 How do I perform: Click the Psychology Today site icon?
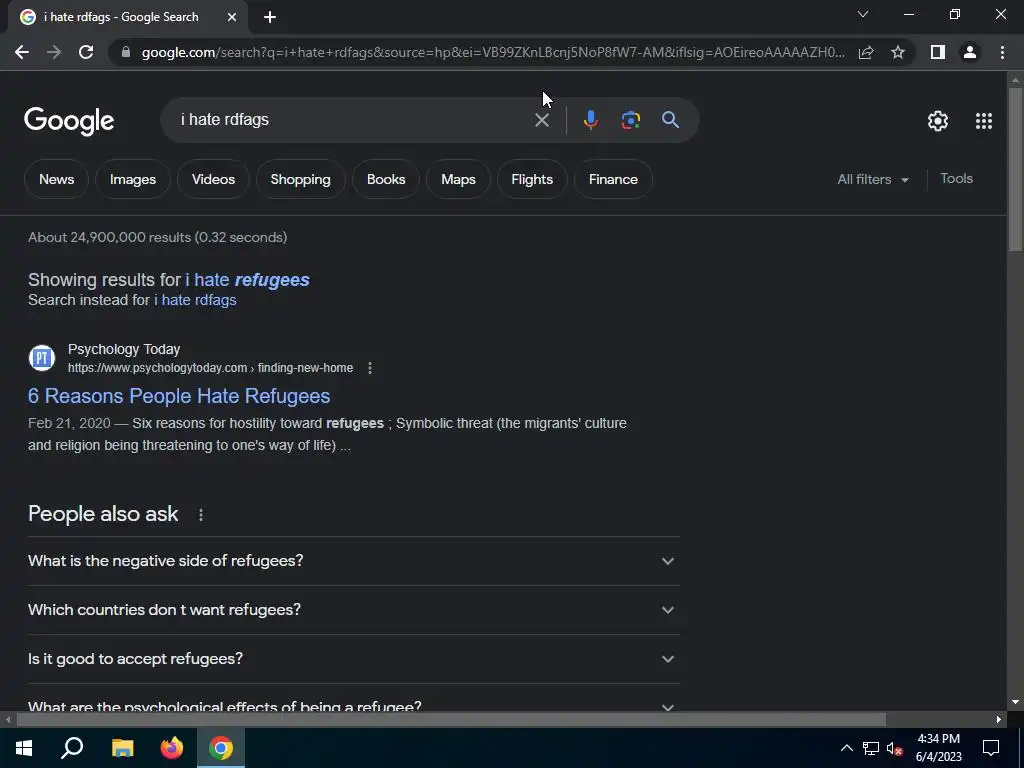coord(42,358)
